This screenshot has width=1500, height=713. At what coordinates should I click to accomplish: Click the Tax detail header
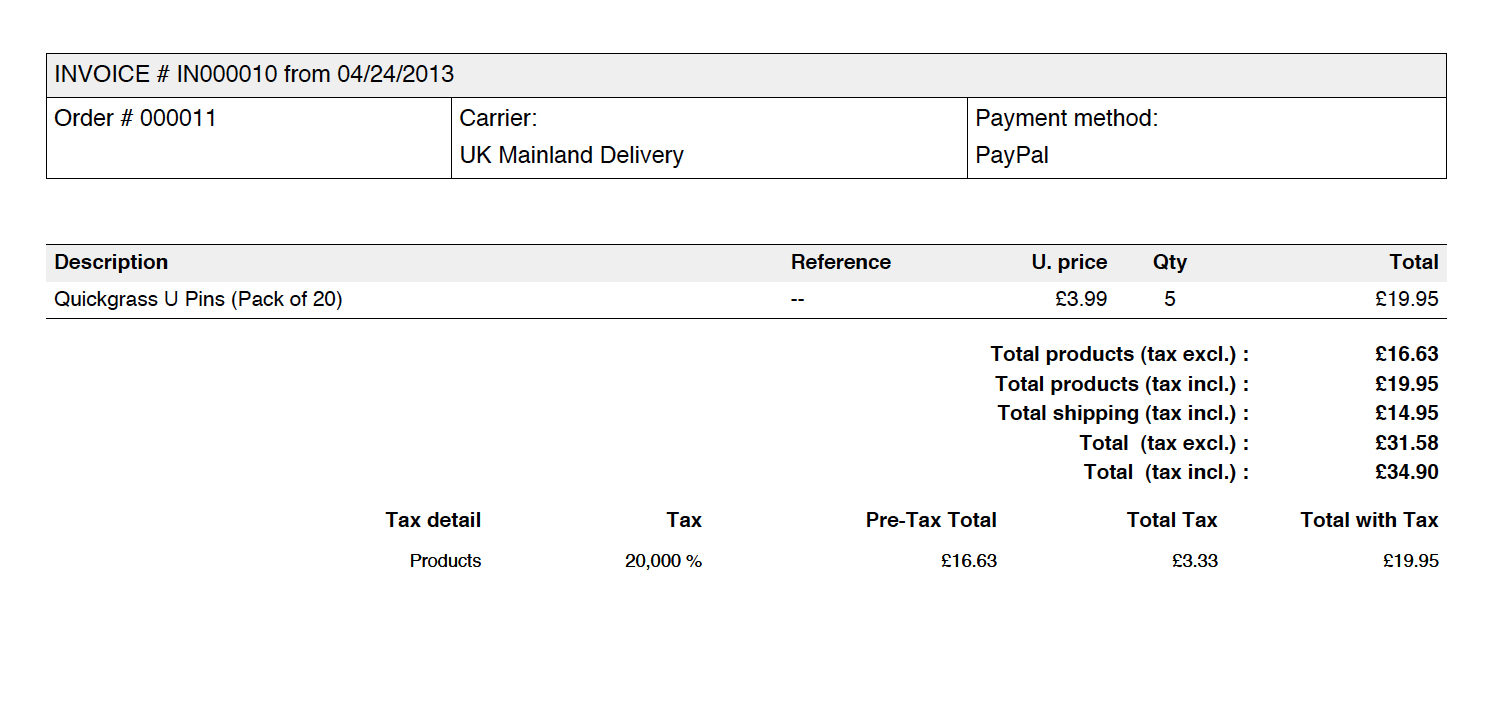[433, 520]
